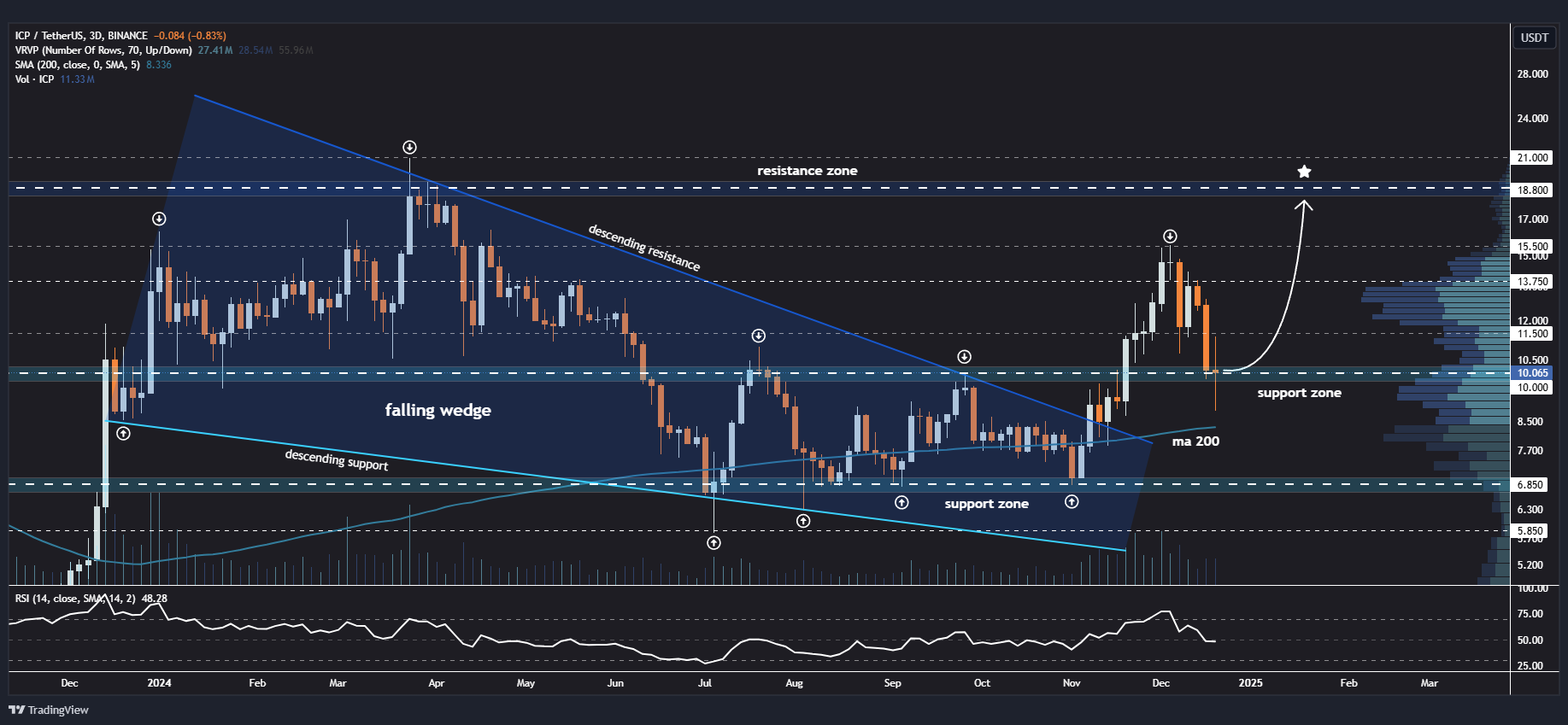Image resolution: width=1568 pixels, height=725 pixels.
Task: Click the 13.750 price level label
Action: [1532, 282]
